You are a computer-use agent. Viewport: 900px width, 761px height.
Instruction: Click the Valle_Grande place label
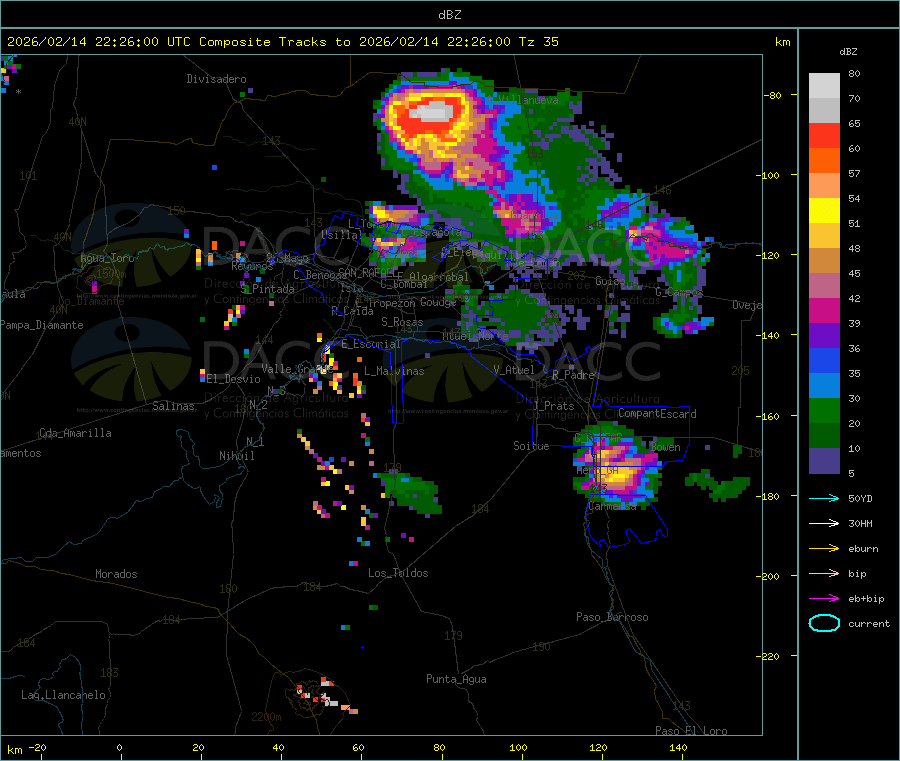tap(297, 369)
